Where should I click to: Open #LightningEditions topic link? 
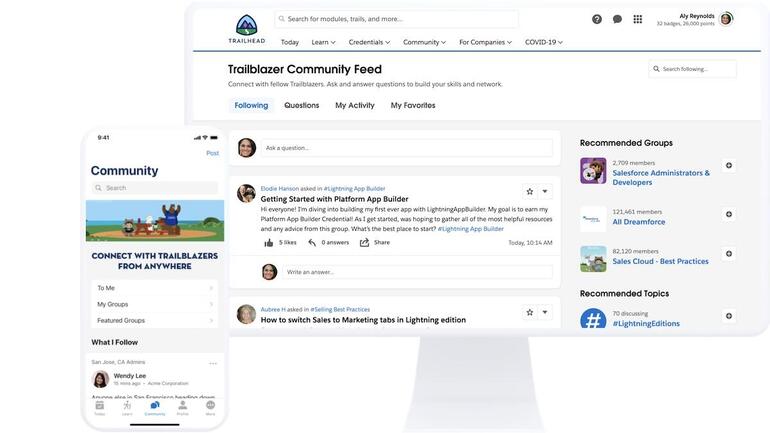[x=646, y=324]
